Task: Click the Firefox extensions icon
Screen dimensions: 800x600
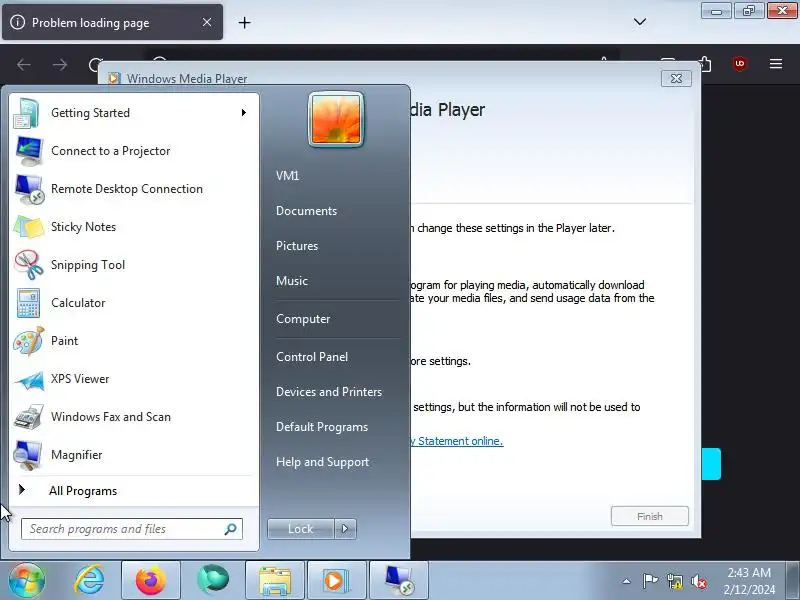Action: 705,64
